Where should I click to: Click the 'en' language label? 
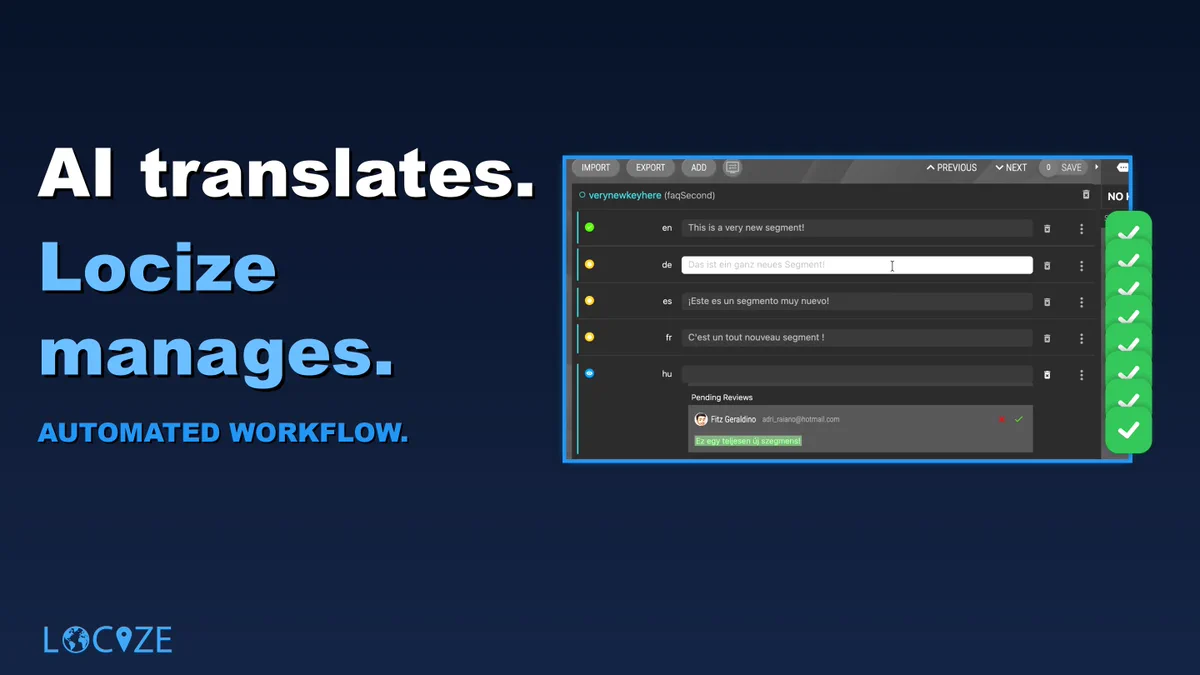click(x=667, y=228)
